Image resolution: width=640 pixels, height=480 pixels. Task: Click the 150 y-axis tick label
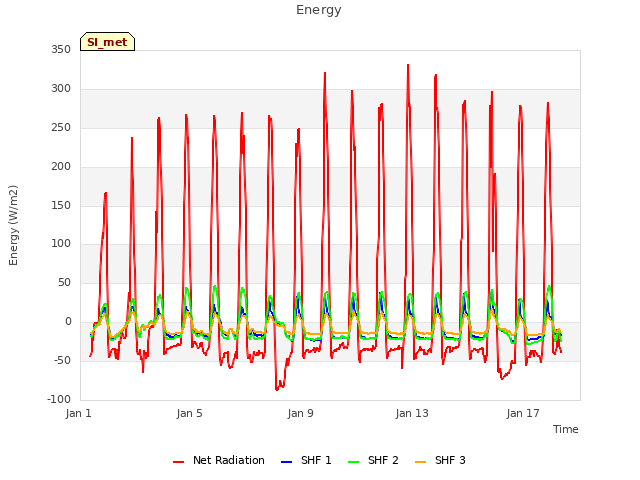pos(61,205)
